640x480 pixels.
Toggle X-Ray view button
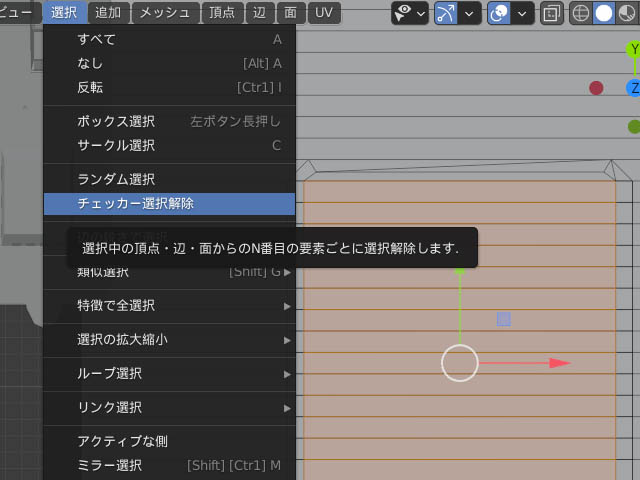click(x=551, y=13)
